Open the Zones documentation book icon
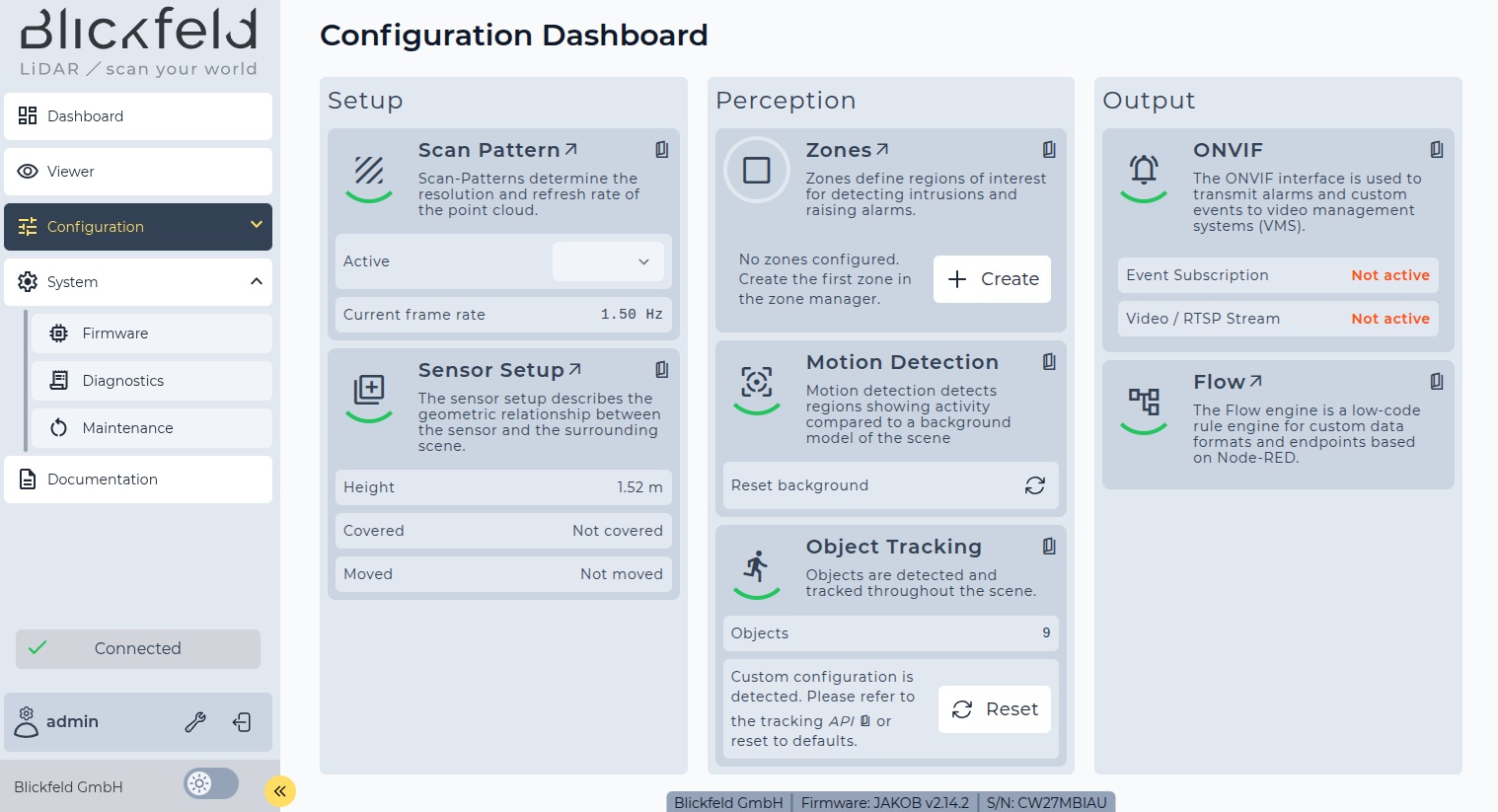Screen dimensions: 1498x812 (1049, 149)
